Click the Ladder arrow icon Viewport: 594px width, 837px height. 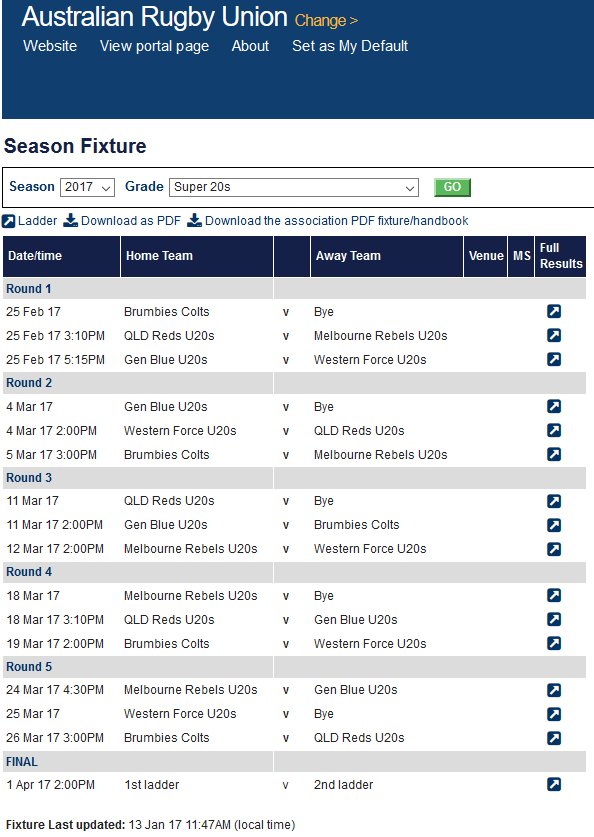tap(9, 221)
